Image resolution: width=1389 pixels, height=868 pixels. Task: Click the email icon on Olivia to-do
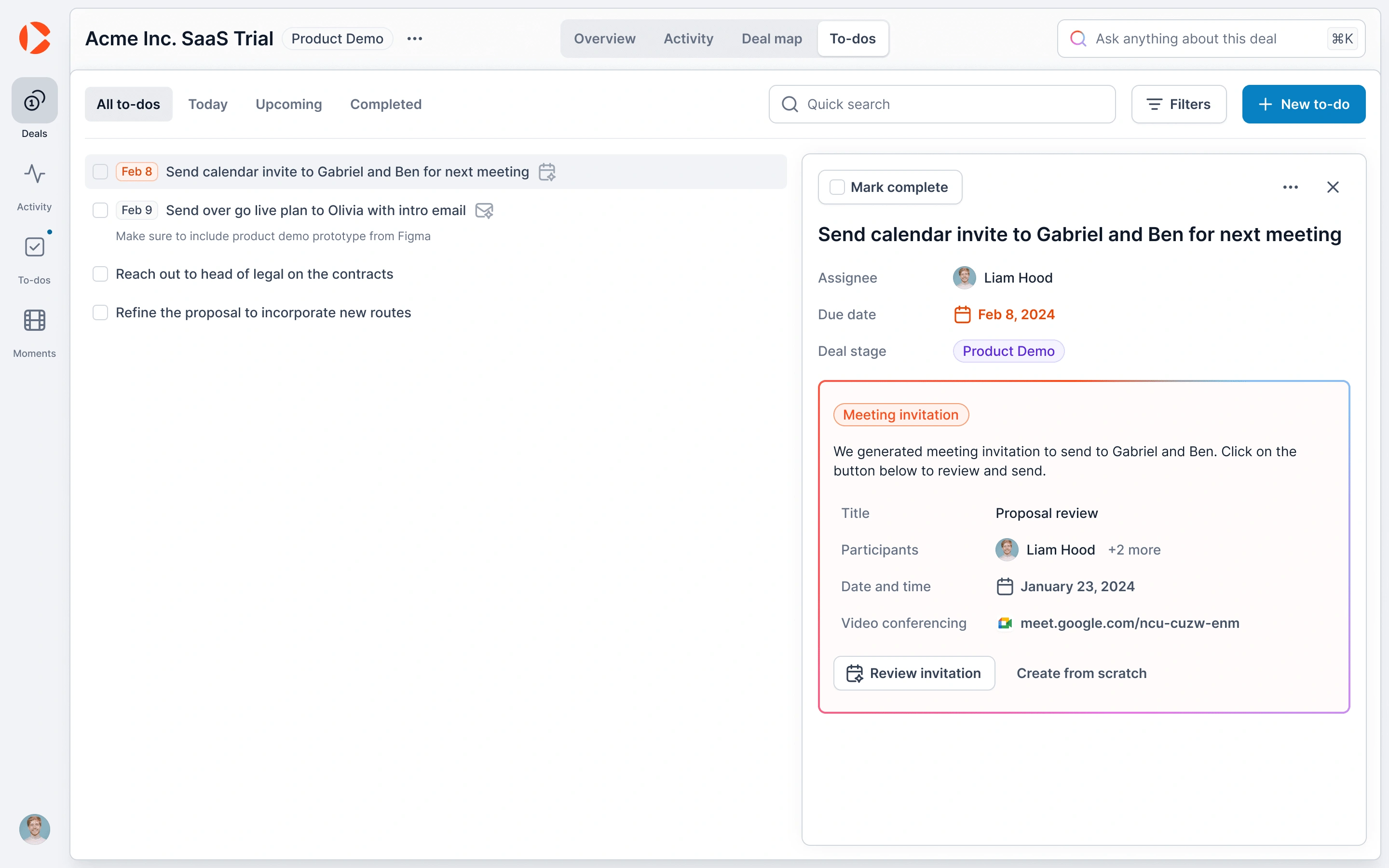[484, 211]
